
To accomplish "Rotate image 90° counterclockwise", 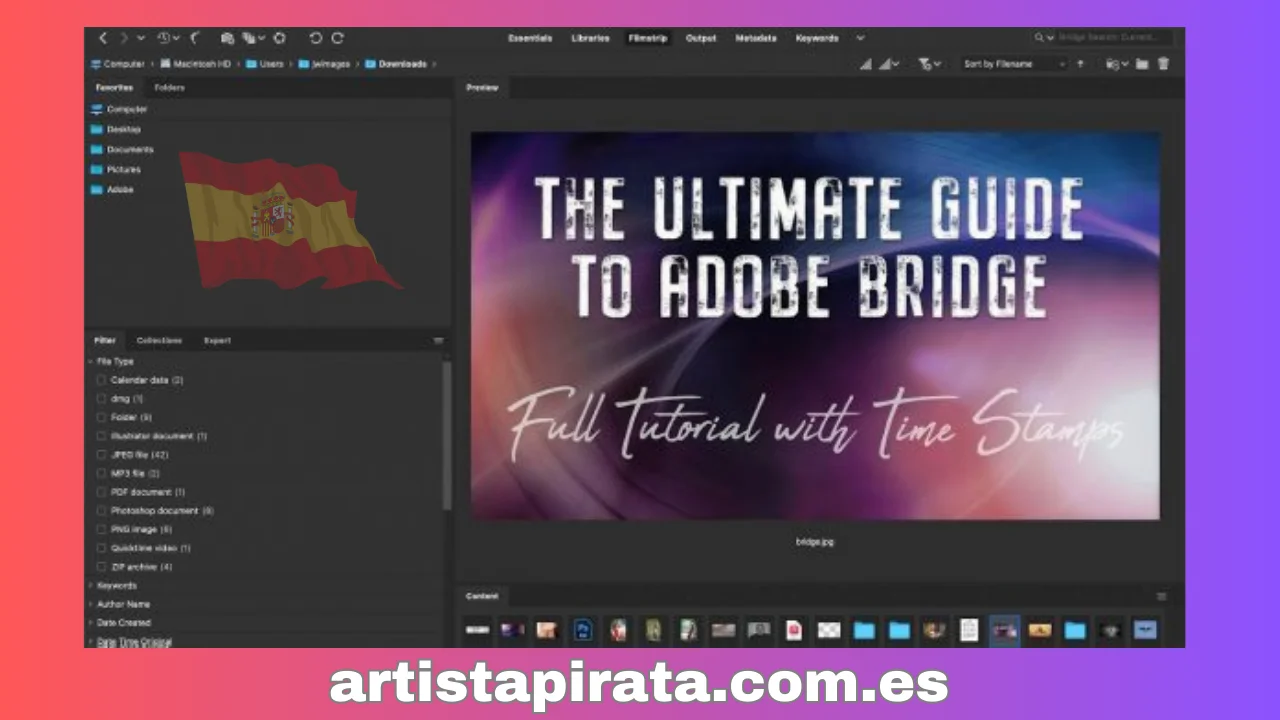I will [x=316, y=38].
